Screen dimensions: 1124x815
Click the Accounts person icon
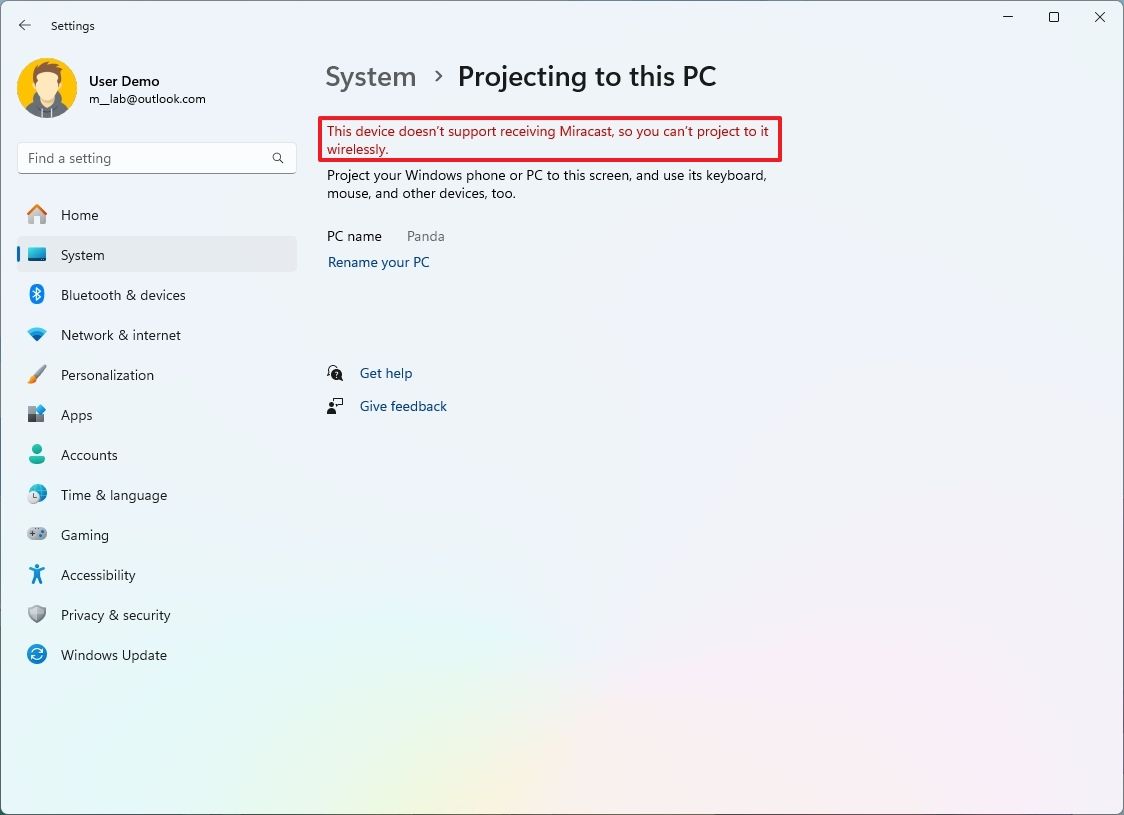[37, 455]
